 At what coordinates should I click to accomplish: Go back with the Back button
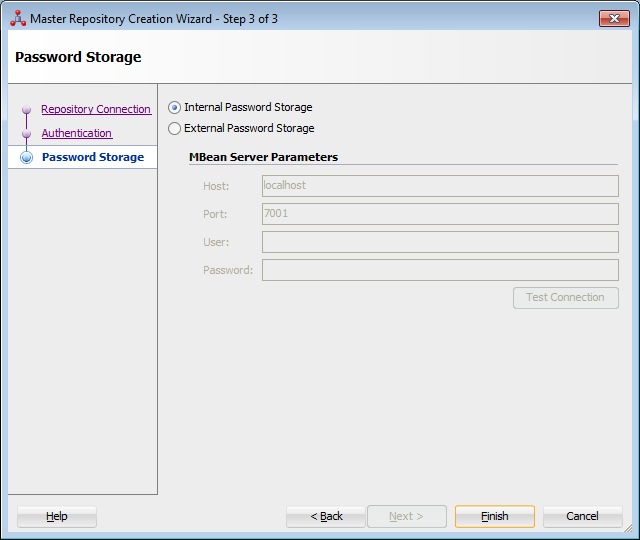tap(326, 516)
